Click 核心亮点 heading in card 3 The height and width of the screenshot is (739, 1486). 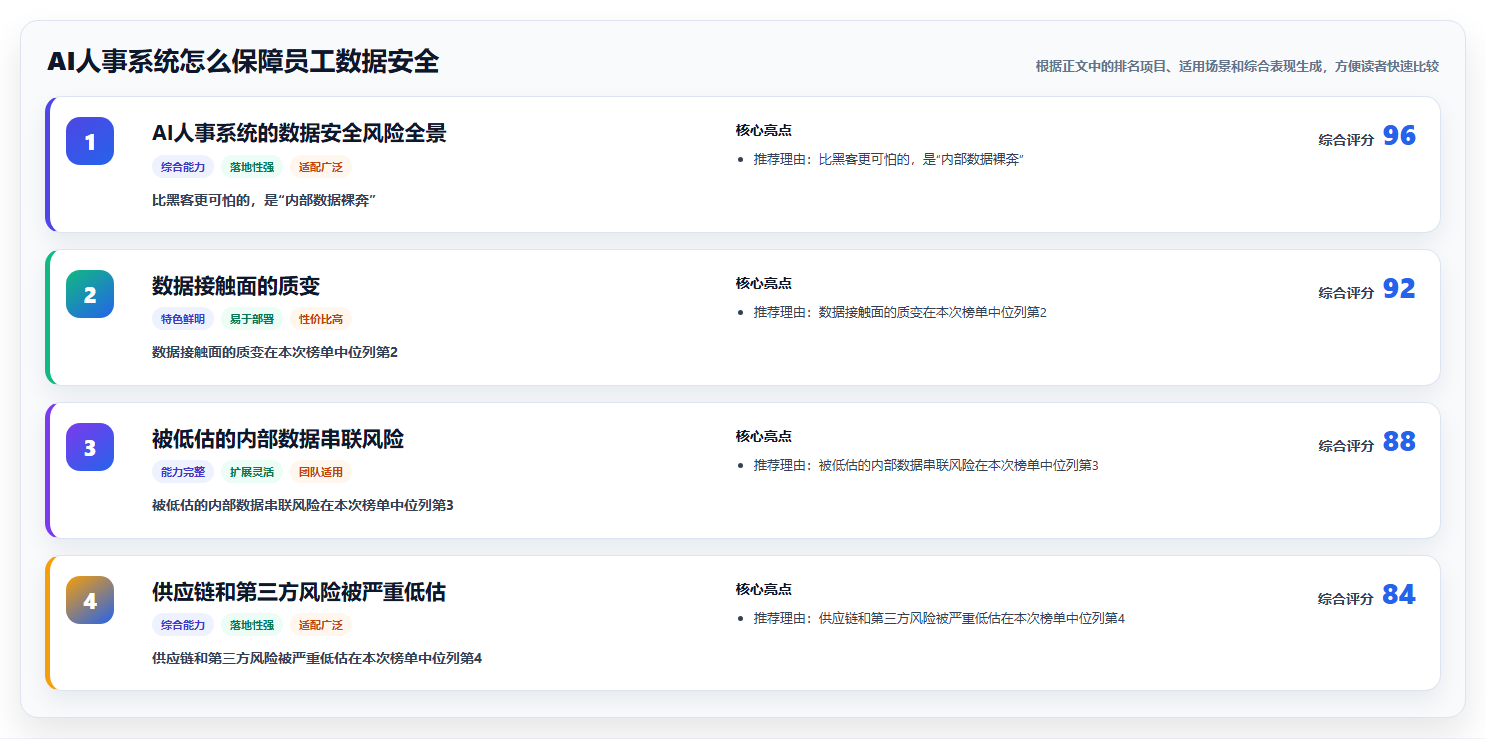[764, 437]
